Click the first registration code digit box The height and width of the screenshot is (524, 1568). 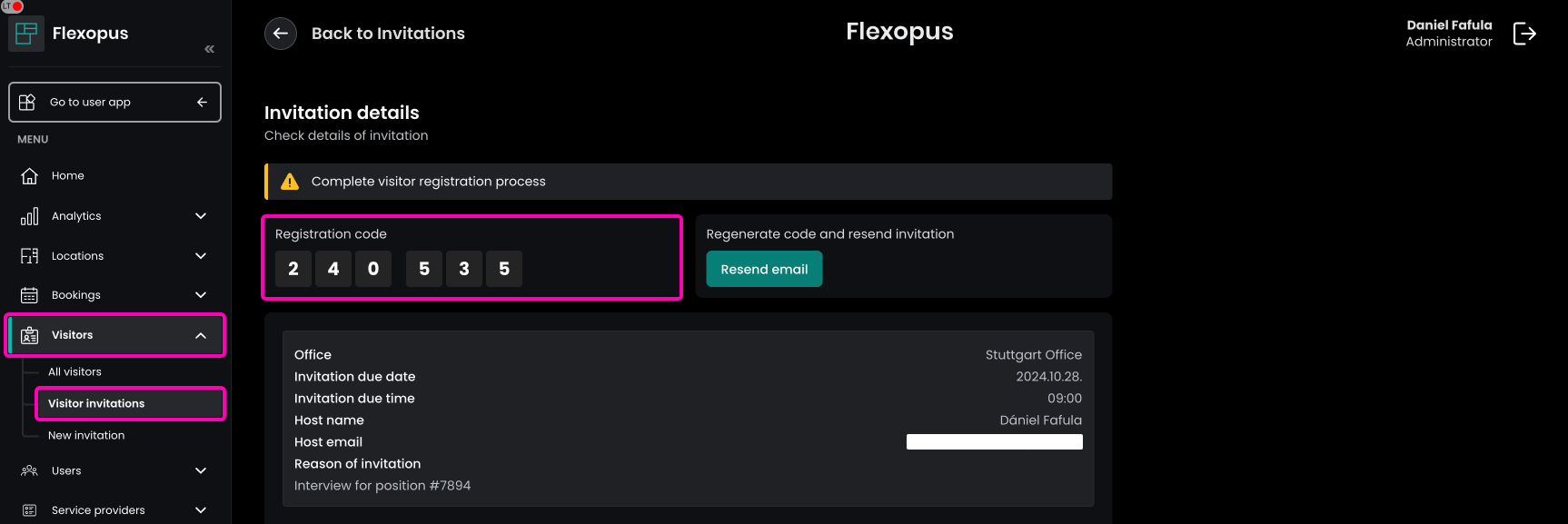[293, 269]
